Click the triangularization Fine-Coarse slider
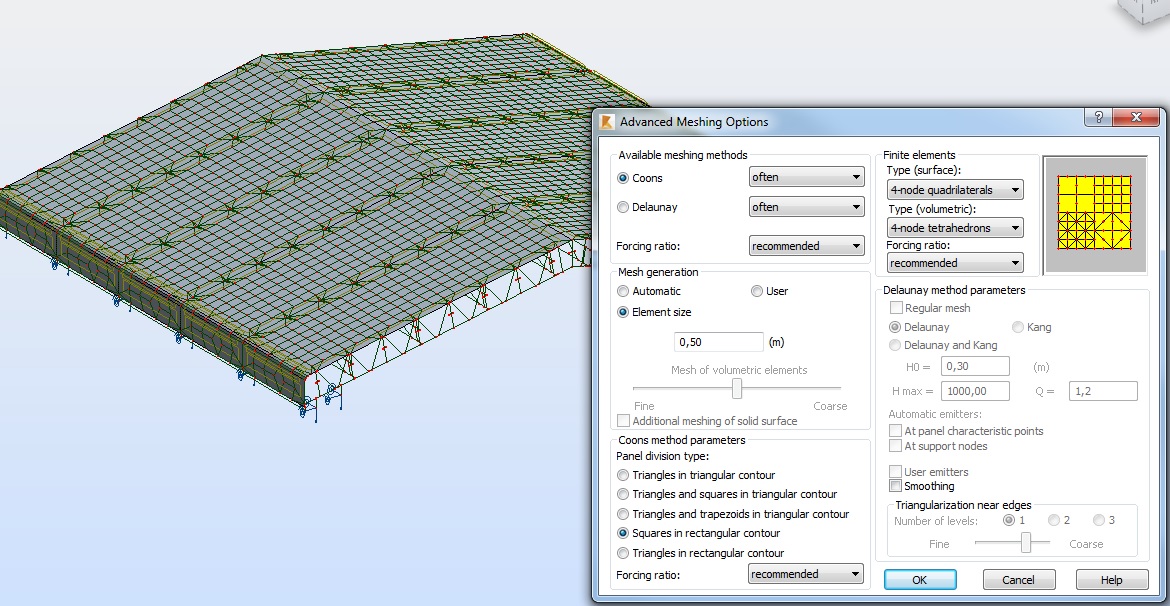 tap(1024, 540)
